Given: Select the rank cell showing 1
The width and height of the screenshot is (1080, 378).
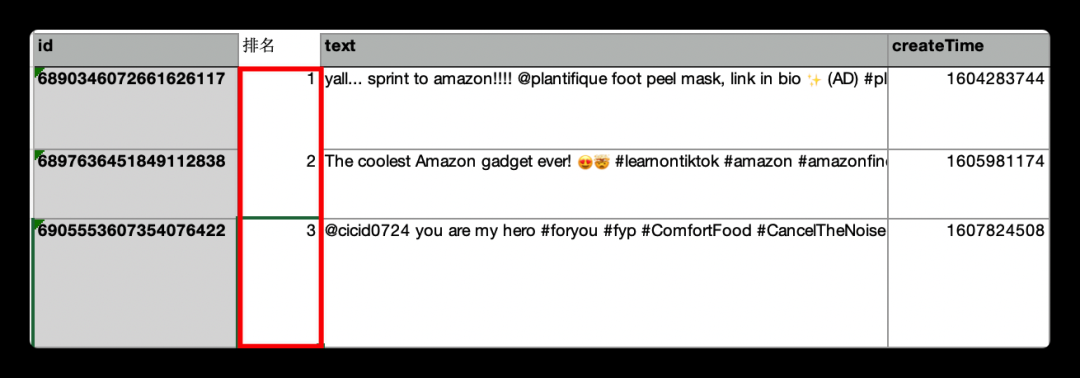Looking at the screenshot, I should pos(279,107).
